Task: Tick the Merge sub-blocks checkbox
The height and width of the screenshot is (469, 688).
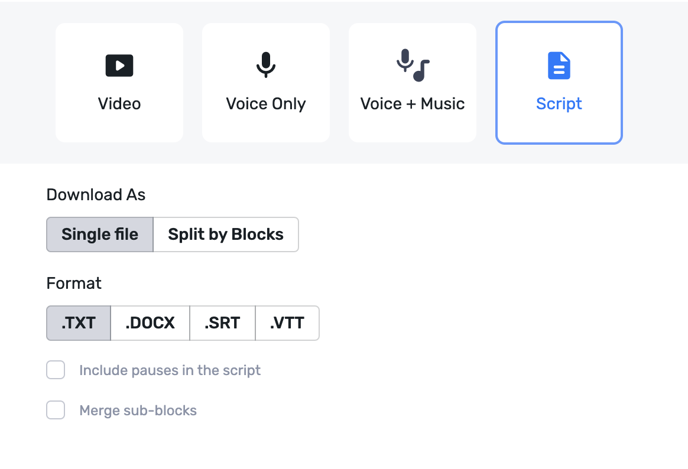Action: point(56,410)
